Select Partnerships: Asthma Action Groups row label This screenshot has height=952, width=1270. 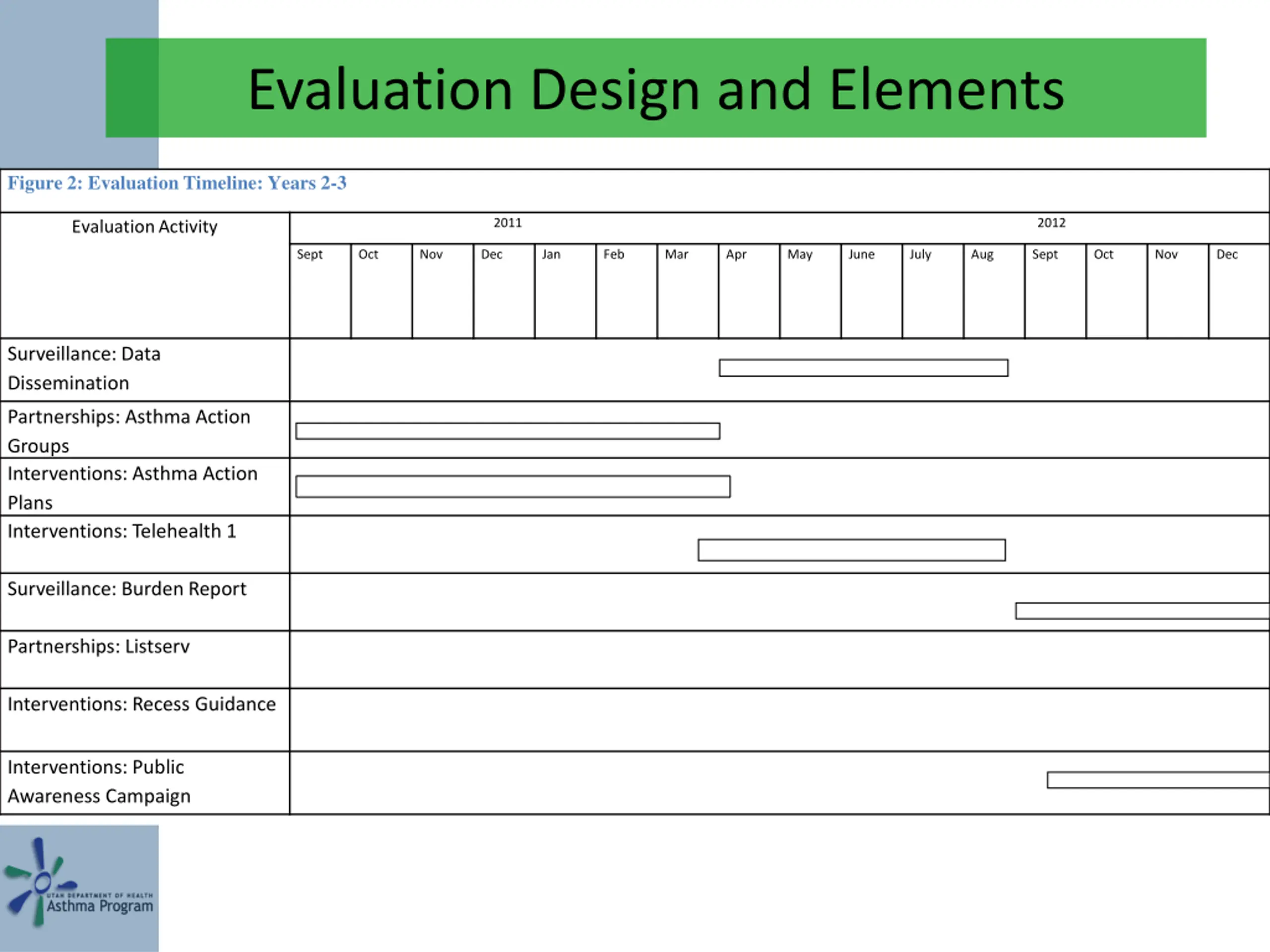(x=128, y=431)
